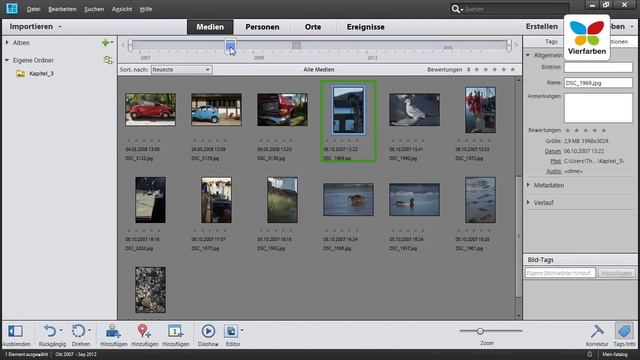The width and height of the screenshot is (640, 360).
Task: Open the Tags tab in right panel
Action: (x=551, y=42)
